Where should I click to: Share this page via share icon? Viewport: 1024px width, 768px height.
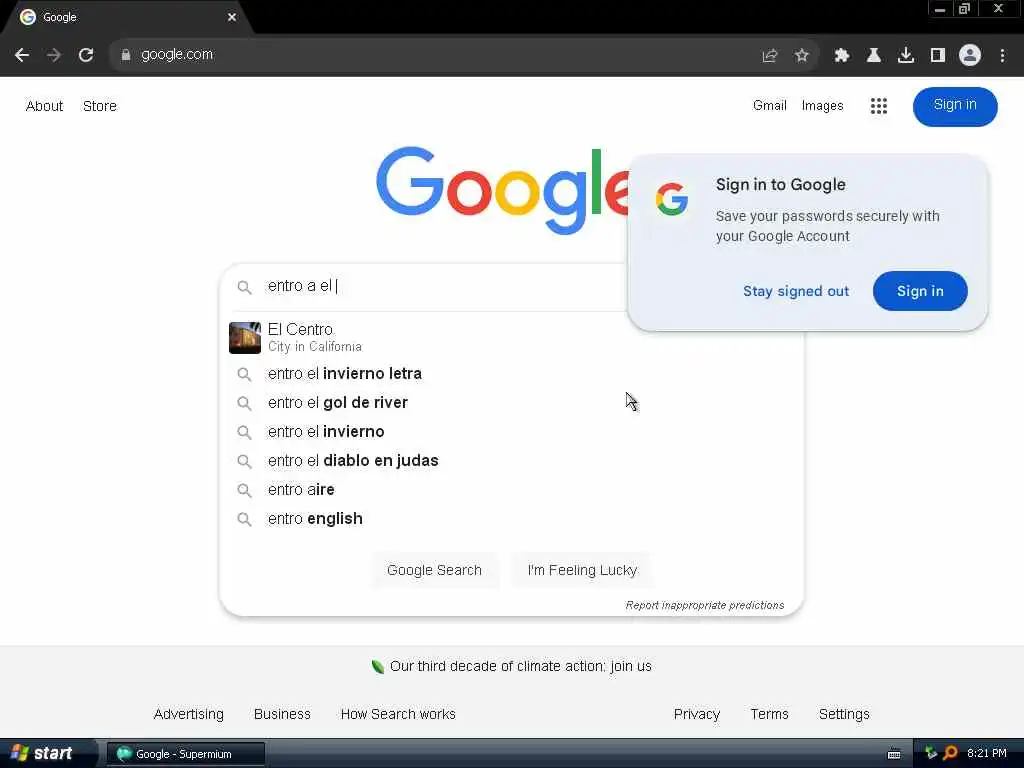770,56
